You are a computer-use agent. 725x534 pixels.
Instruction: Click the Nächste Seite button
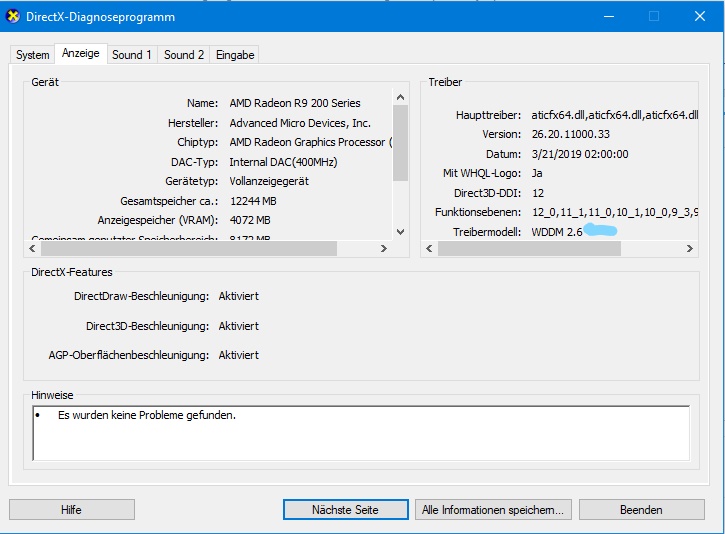[345, 509]
